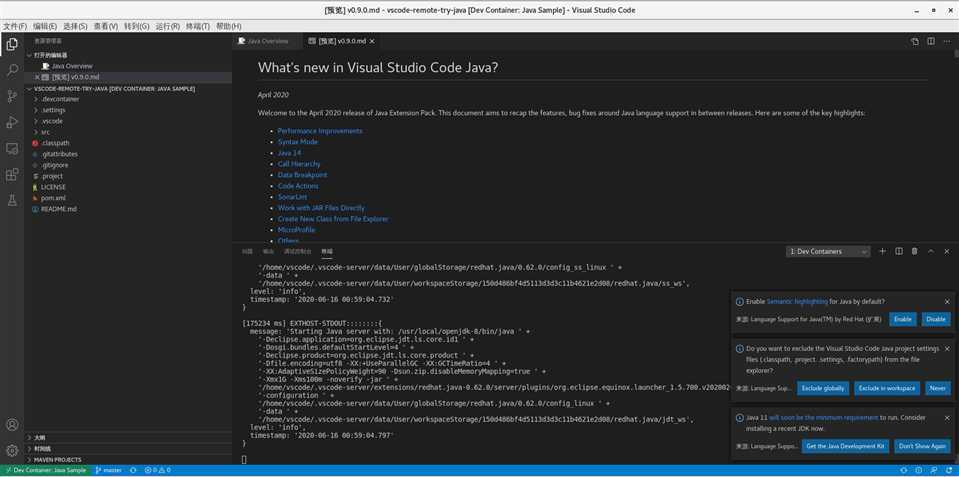
Task: Add a new terminal with plus icon
Action: [883, 251]
